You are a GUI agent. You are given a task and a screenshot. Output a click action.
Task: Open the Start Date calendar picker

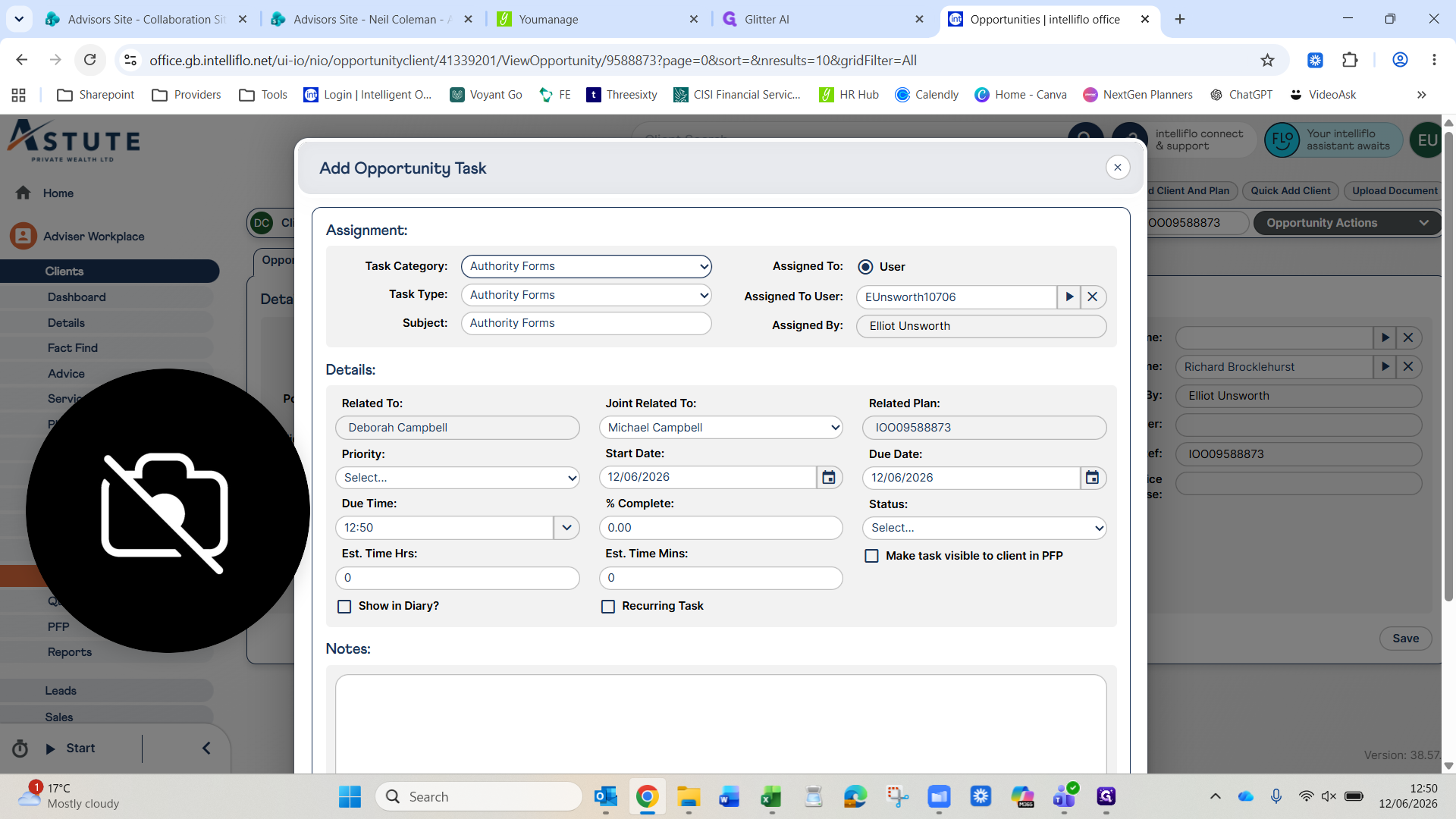click(829, 477)
